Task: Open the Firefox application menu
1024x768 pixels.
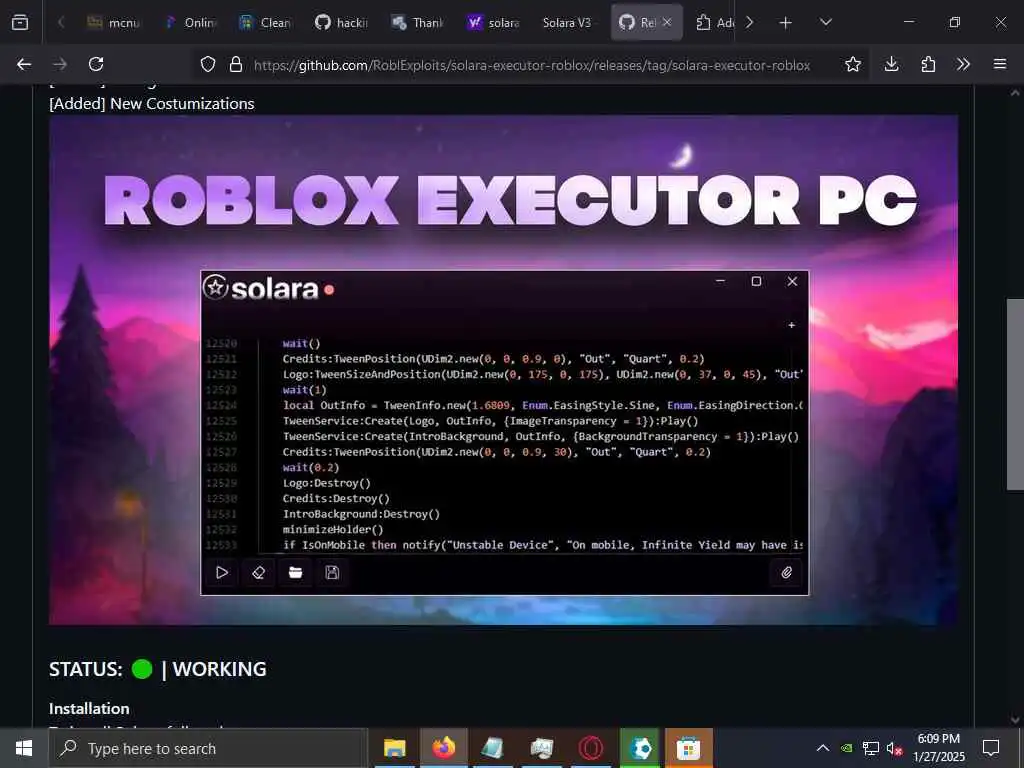Action: click(x=1000, y=64)
